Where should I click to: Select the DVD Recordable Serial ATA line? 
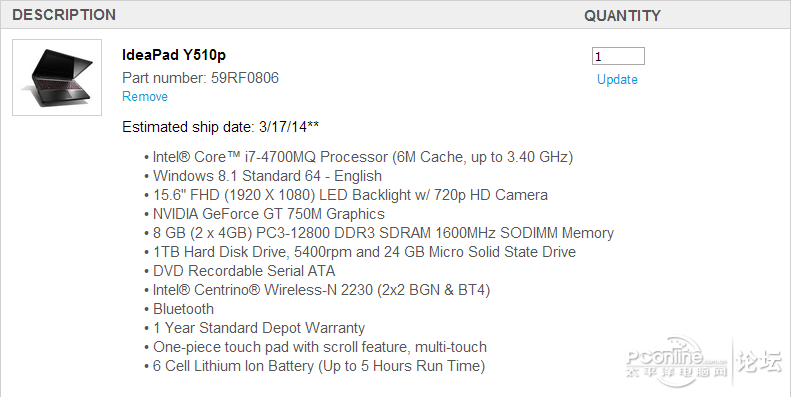pyautogui.click(x=244, y=271)
